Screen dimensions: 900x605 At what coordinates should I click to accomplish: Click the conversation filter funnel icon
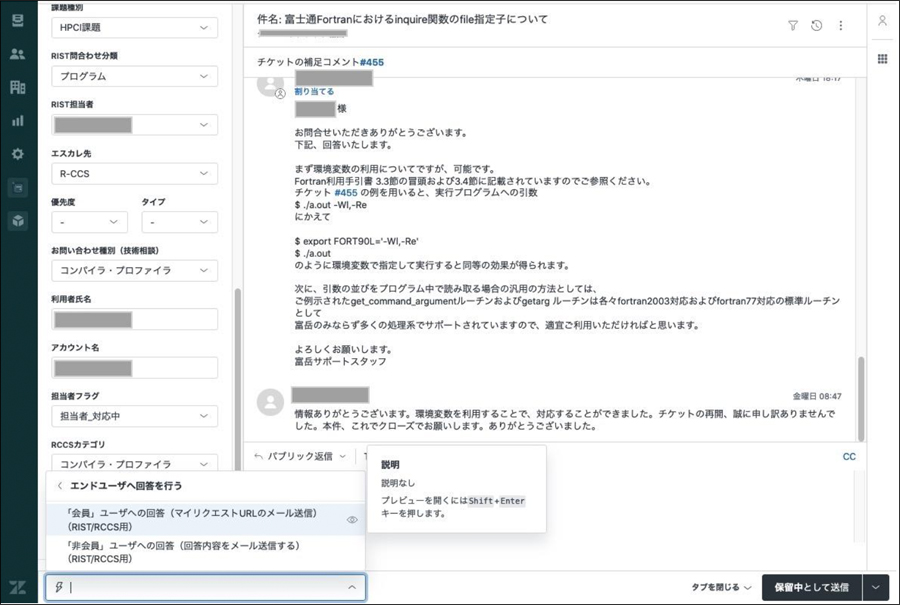pos(793,25)
